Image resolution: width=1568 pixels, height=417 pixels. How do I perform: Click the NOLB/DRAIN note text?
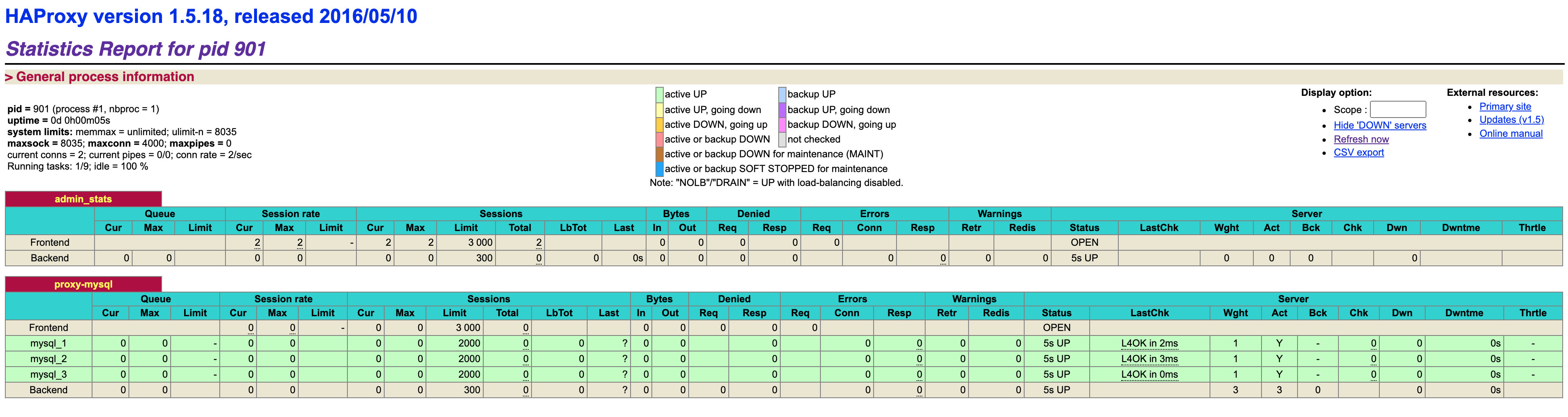click(x=777, y=183)
